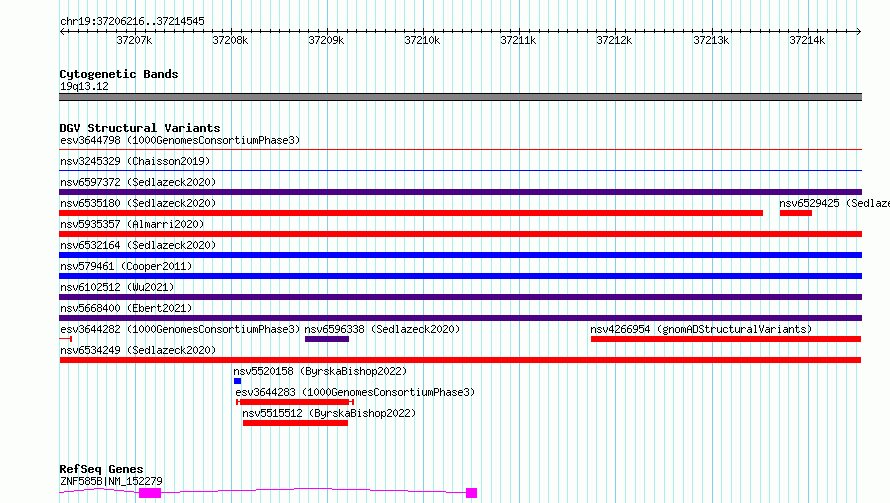Click the DGV Structural Variants track title

pyautogui.click(x=140, y=128)
